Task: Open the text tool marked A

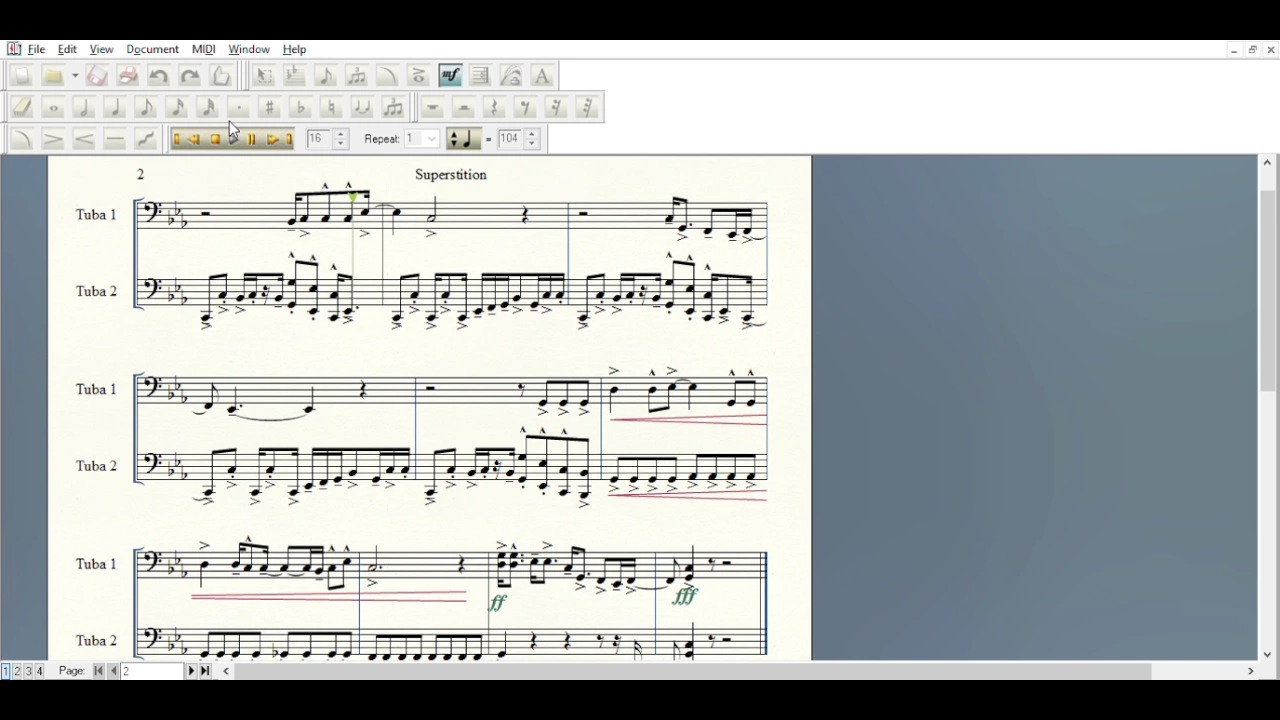Action: coord(542,76)
